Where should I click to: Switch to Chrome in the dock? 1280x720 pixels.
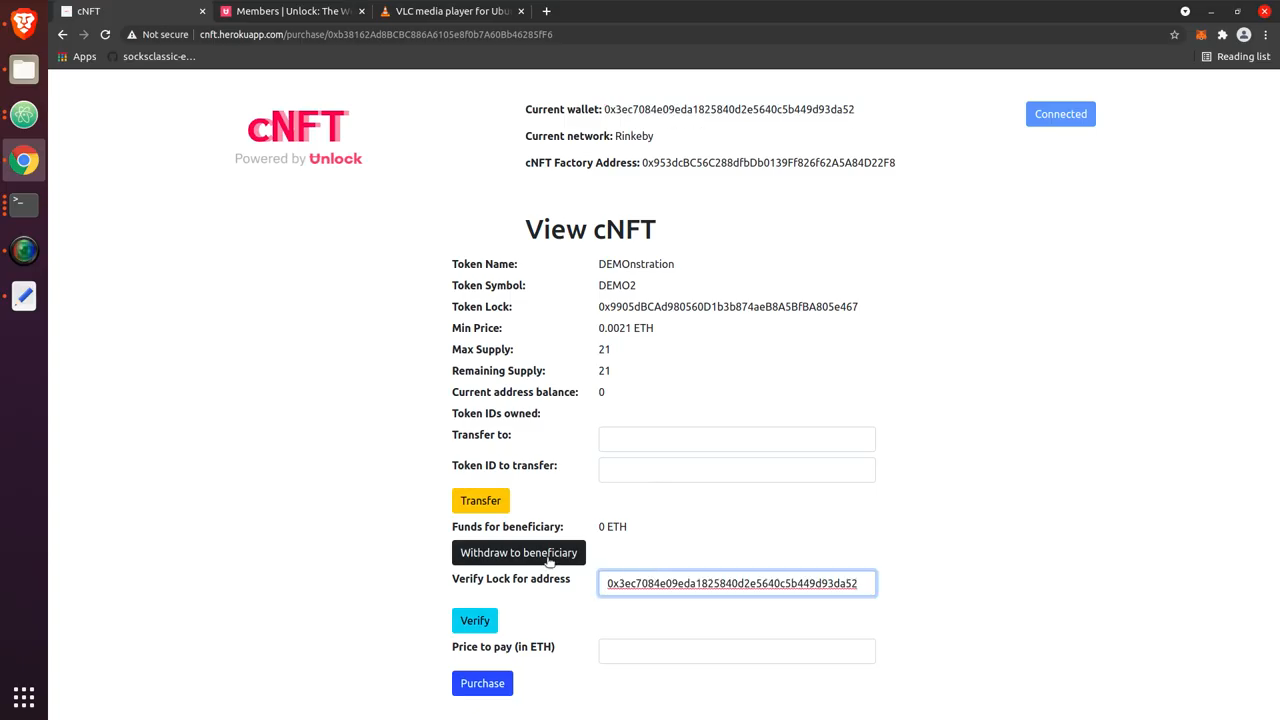pos(24,160)
